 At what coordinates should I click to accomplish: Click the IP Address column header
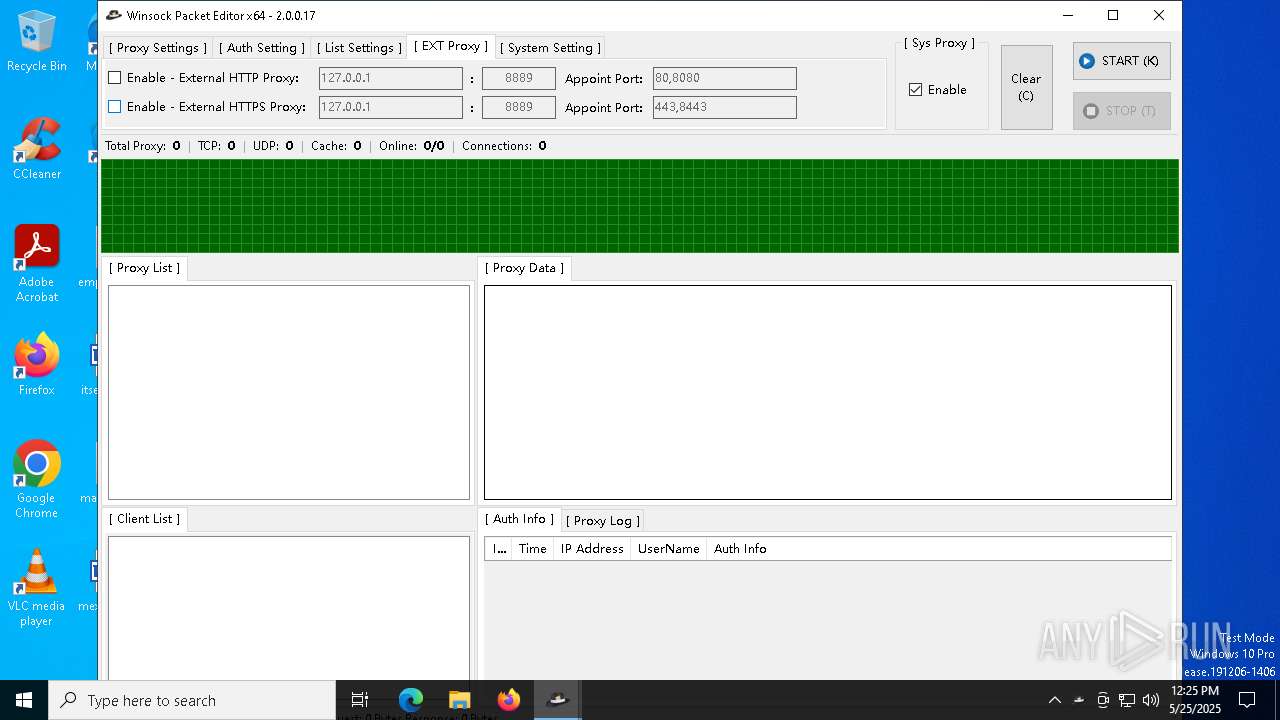[x=592, y=549]
